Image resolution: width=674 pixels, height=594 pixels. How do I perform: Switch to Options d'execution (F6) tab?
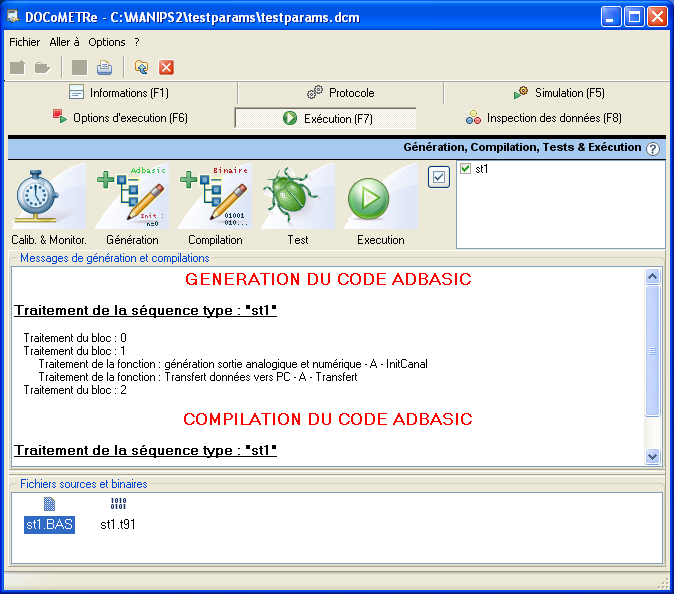[120, 118]
